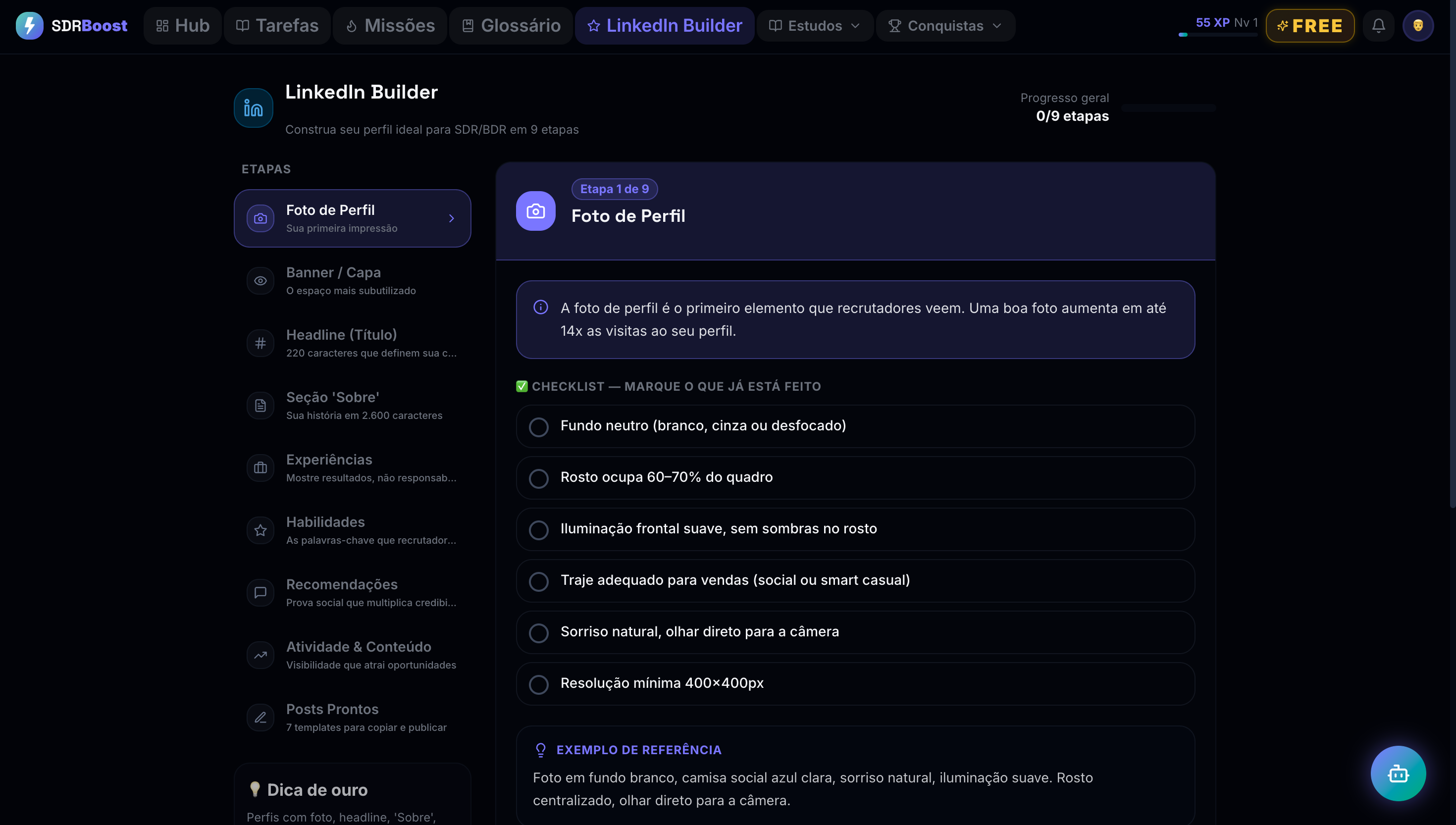
Task: Expand the Estudos dropdown
Action: click(814, 25)
